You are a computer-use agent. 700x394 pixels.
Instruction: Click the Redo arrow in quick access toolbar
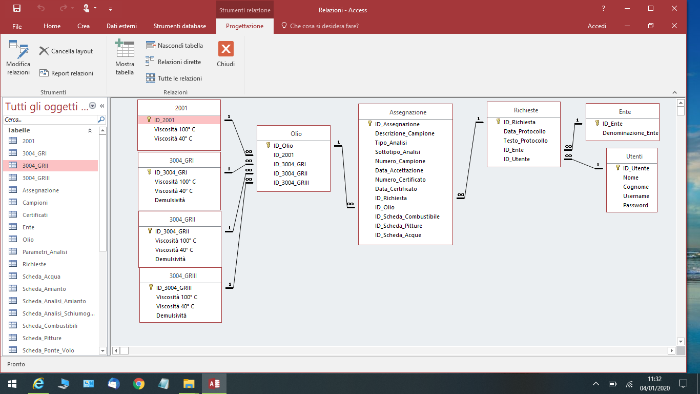pos(63,8)
